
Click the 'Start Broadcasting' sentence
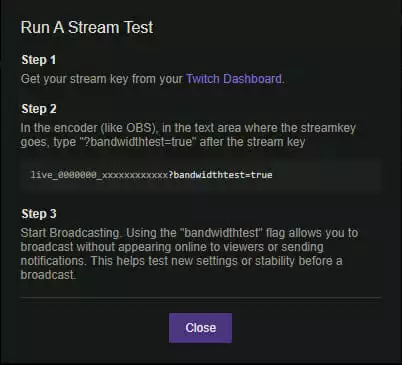pyautogui.click(x=70, y=233)
